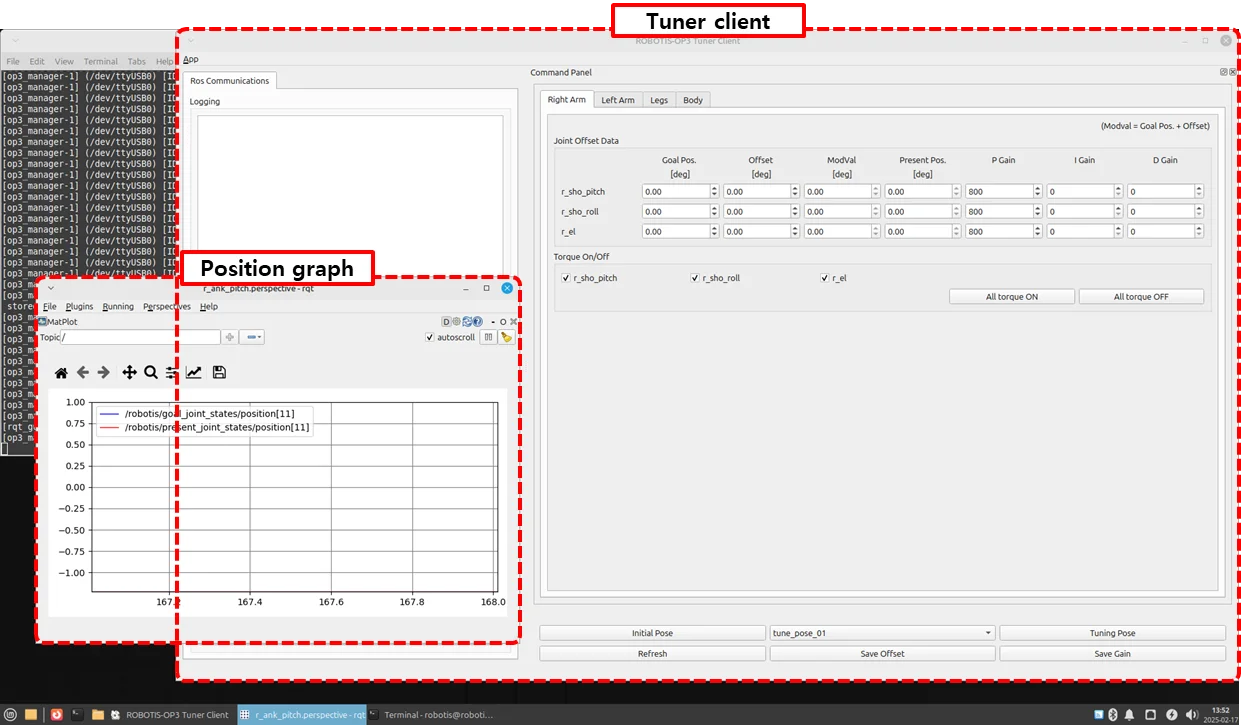Close the Command Panel dock
Viewport: 1241px width, 725px height.
1233,72
